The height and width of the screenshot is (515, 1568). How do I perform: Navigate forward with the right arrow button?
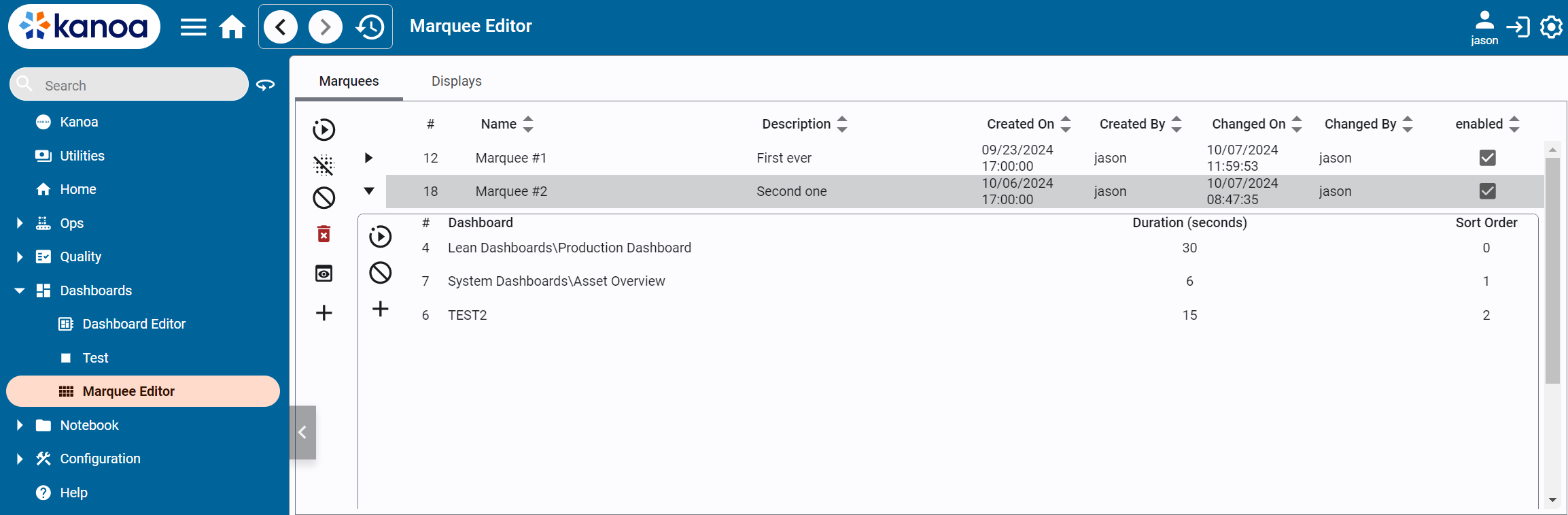coord(326,27)
